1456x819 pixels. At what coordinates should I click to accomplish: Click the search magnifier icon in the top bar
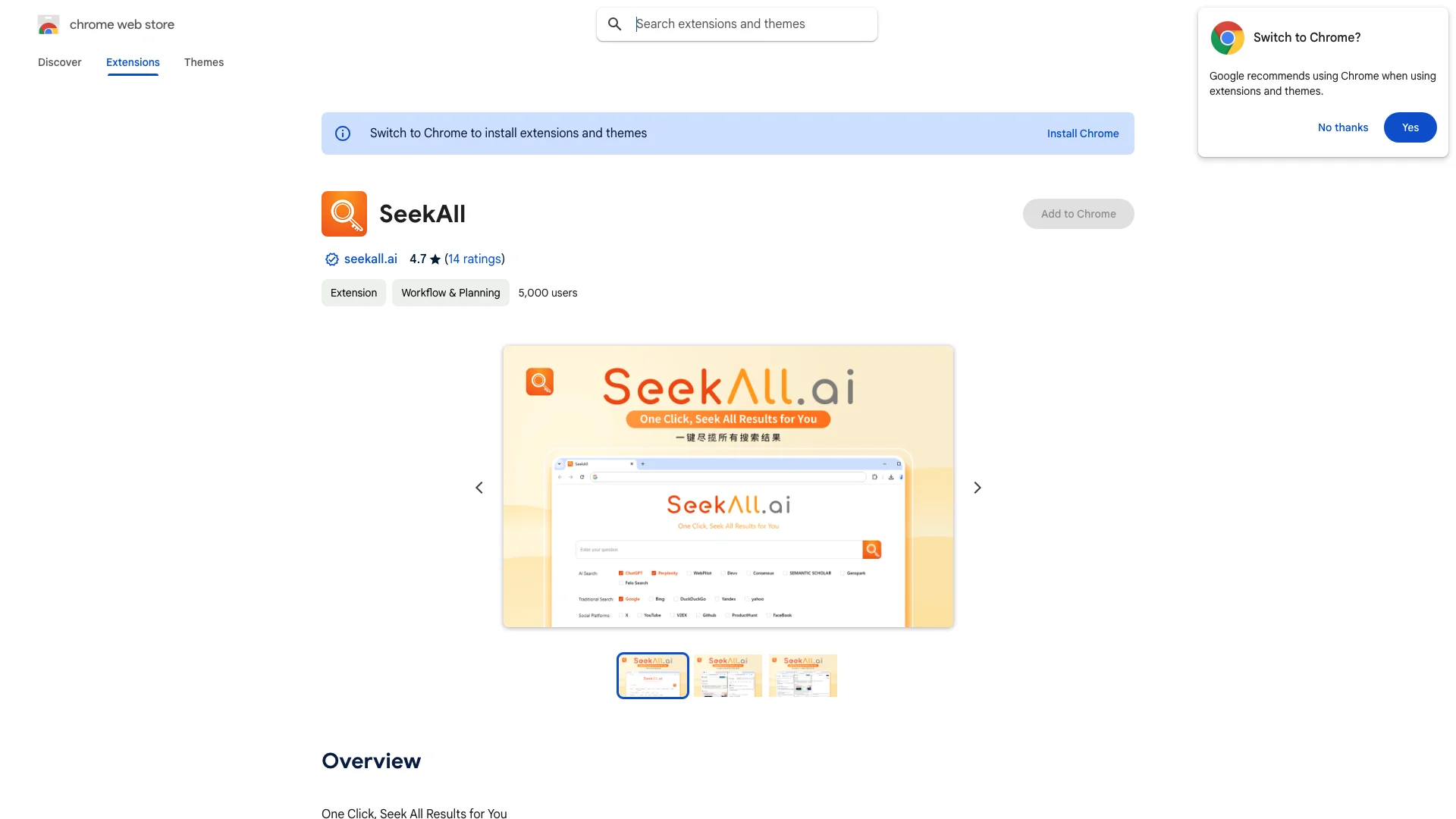(614, 23)
